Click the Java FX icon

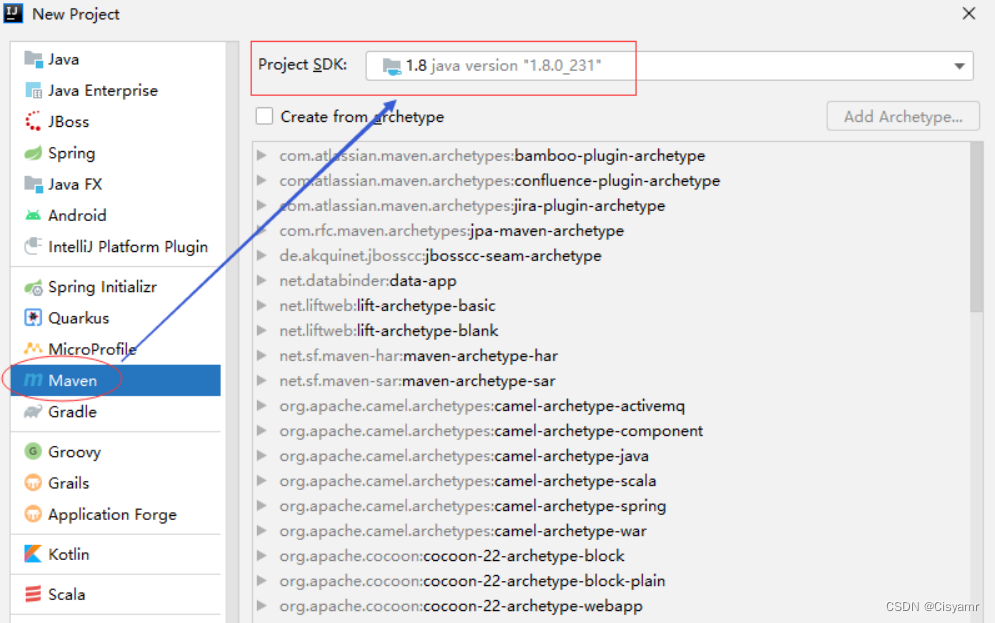coord(33,184)
